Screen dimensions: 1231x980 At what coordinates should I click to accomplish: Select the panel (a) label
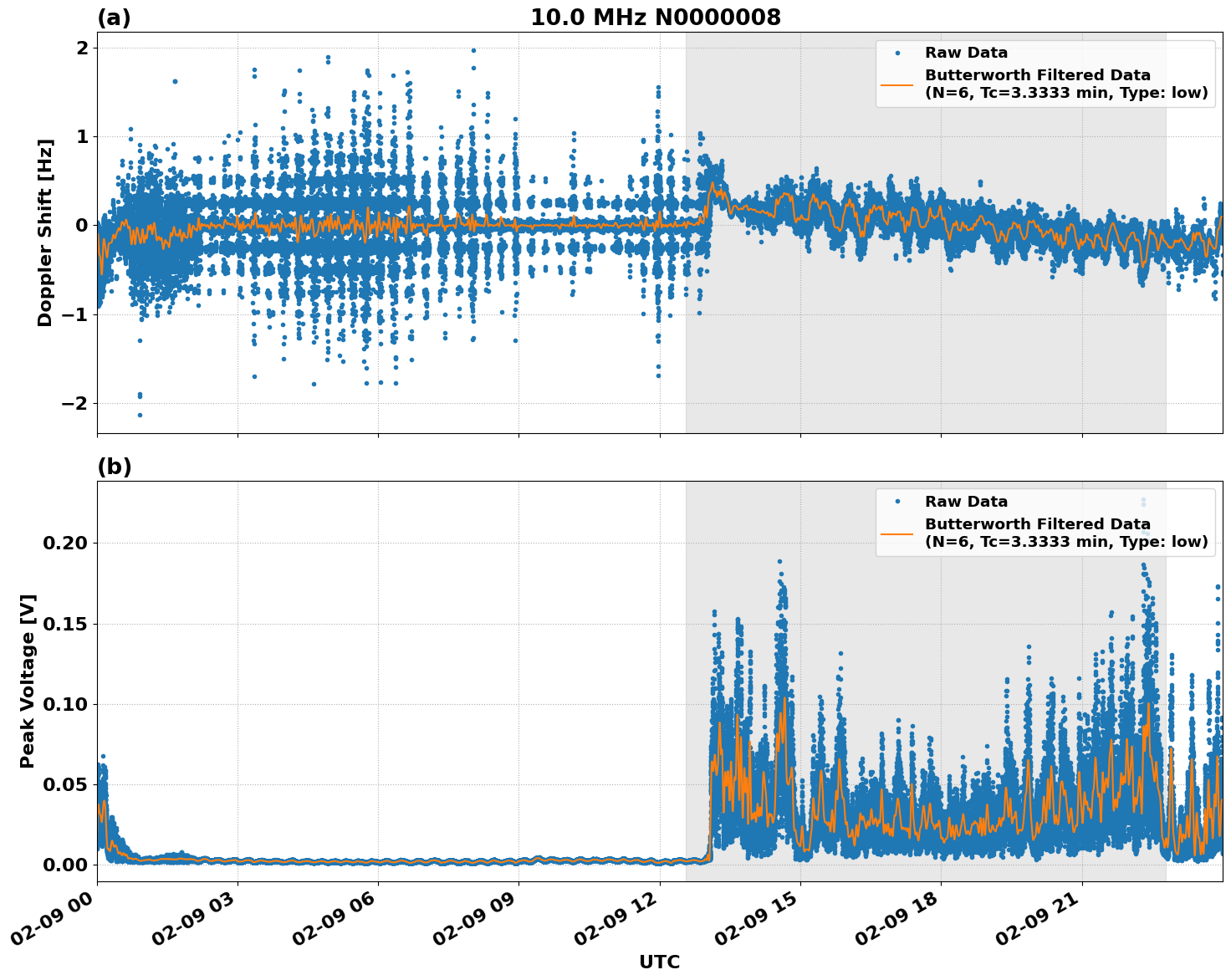coord(115,17)
